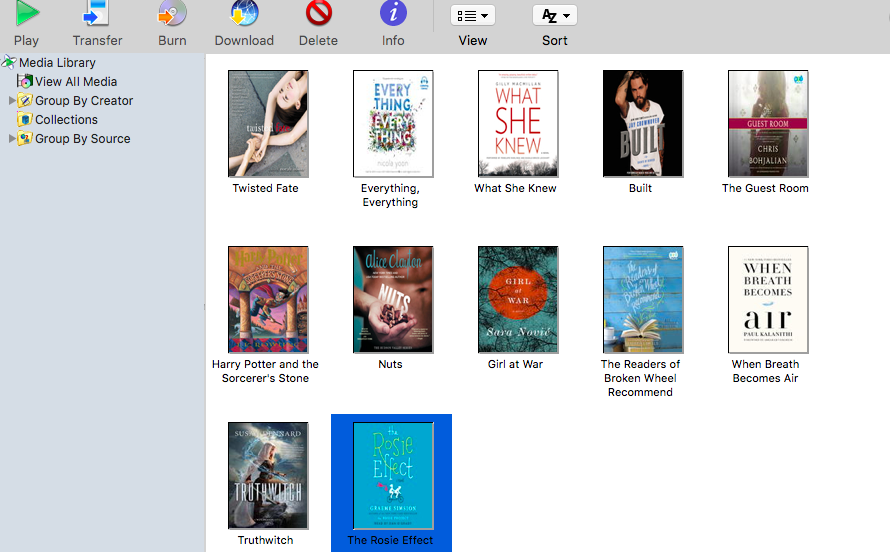890x552 pixels.
Task: Click the 'What She Knew' title text
Action: click(x=515, y=188)
